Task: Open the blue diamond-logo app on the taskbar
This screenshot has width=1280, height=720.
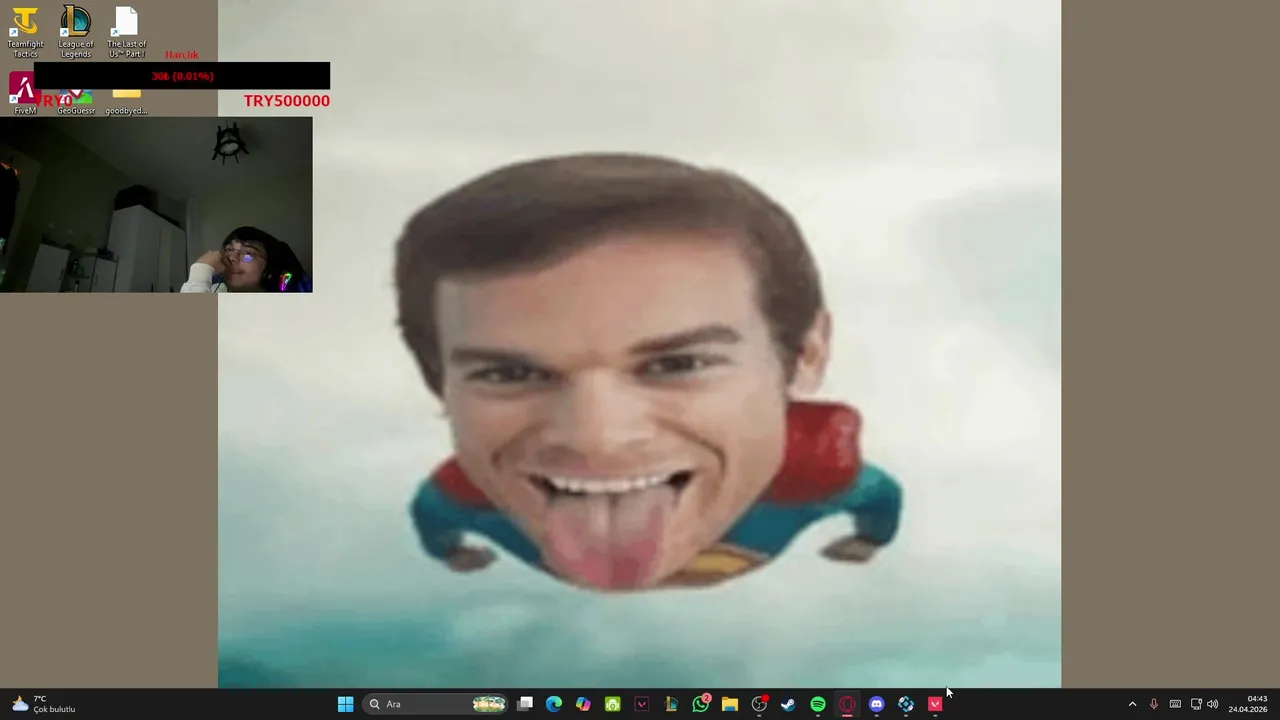Action: 906,704
